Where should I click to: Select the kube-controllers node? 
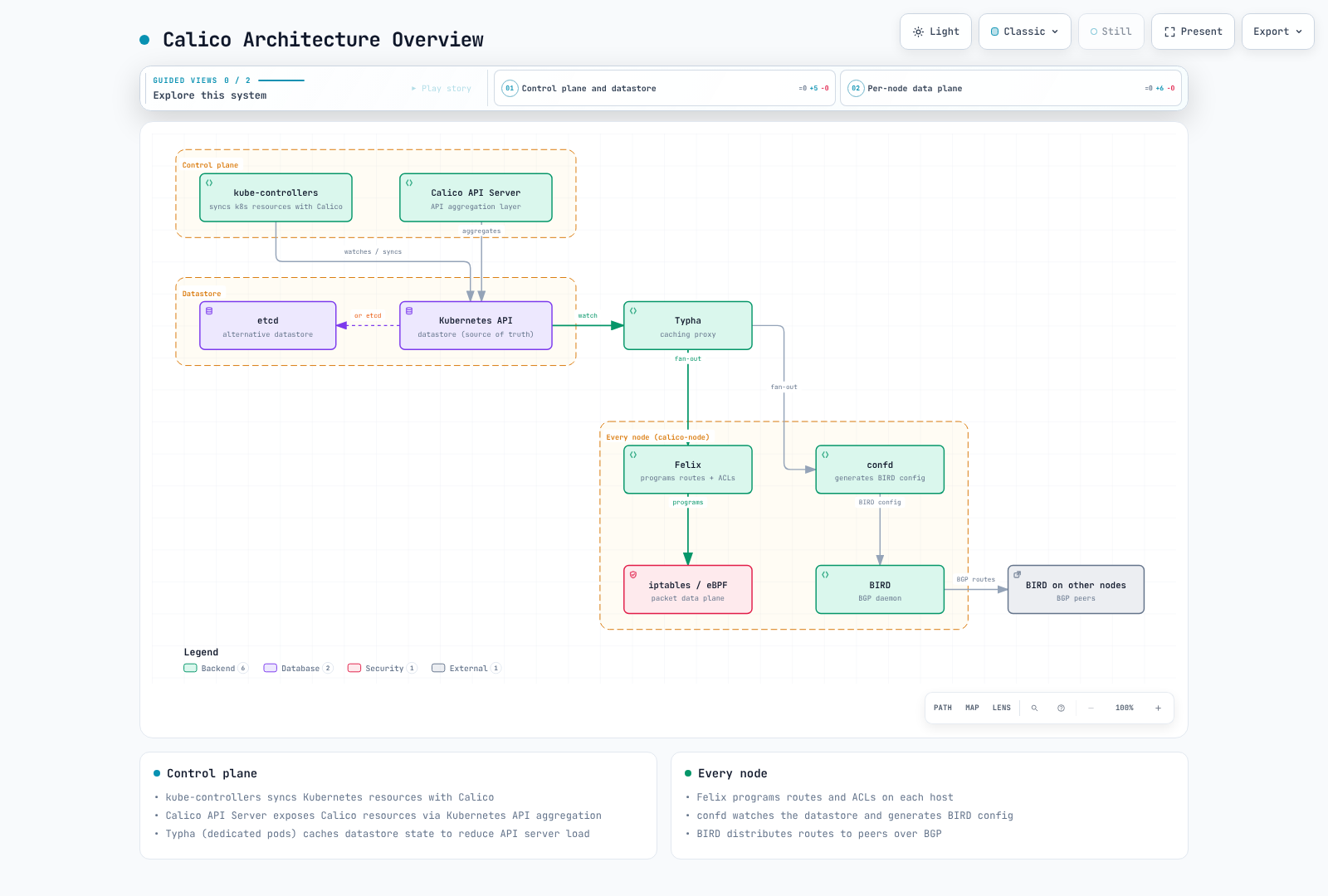pos(276,197)
